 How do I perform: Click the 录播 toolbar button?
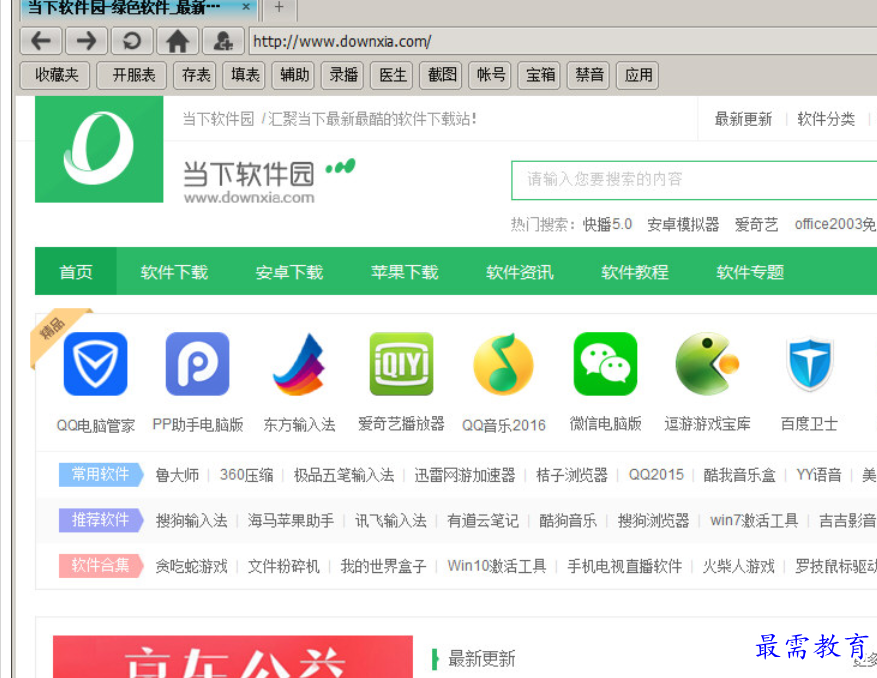[343, 75]
